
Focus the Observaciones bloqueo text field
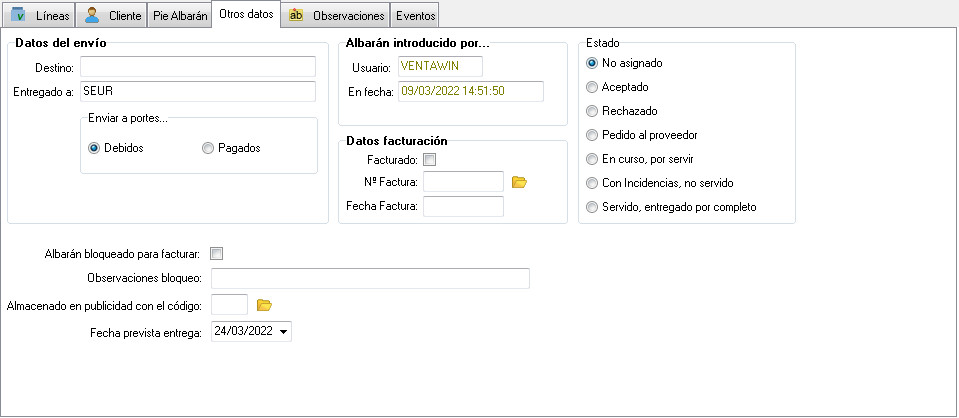pyautogui.click(x=370, y=278)
